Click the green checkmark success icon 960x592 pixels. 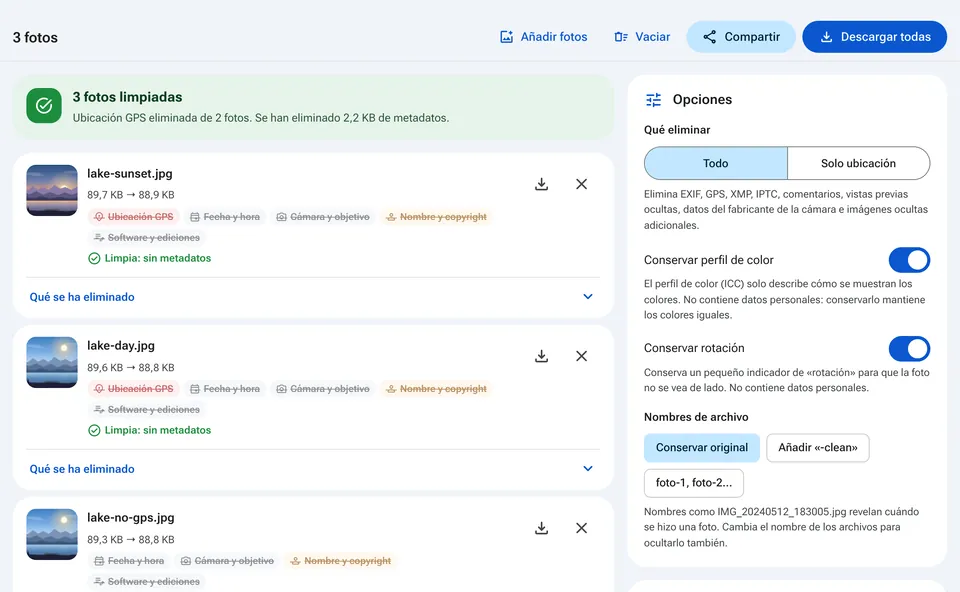(44, 106)
